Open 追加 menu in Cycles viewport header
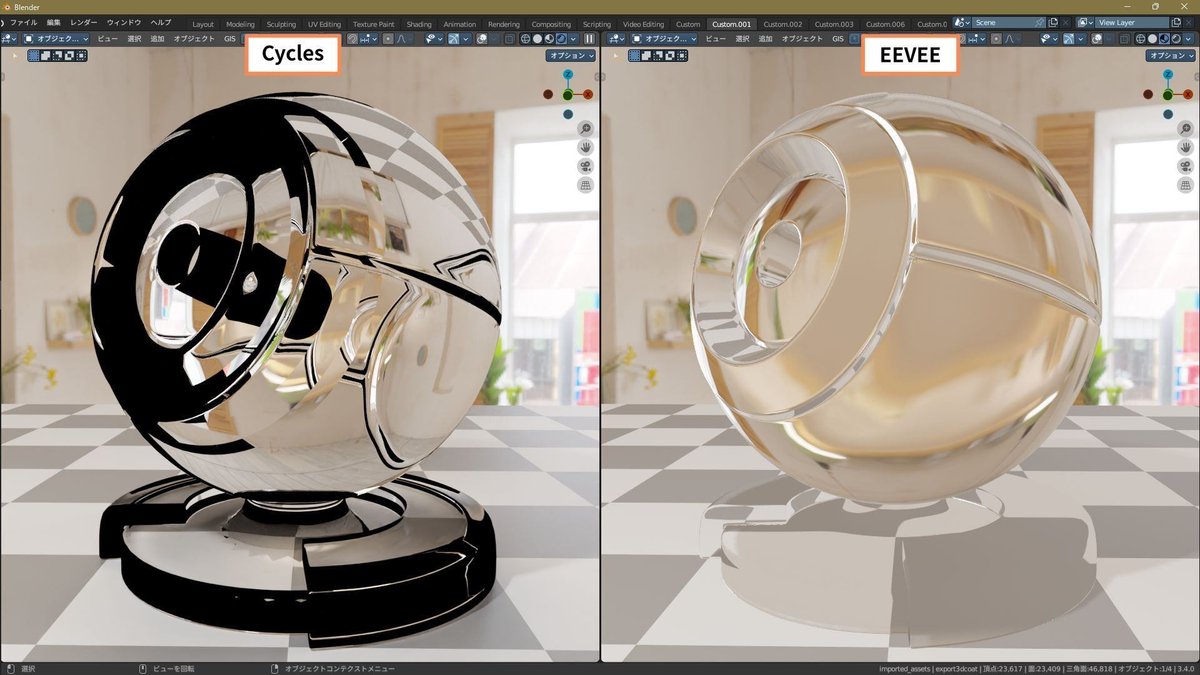This screenshot has height=675, width=1200. (157, 38)
